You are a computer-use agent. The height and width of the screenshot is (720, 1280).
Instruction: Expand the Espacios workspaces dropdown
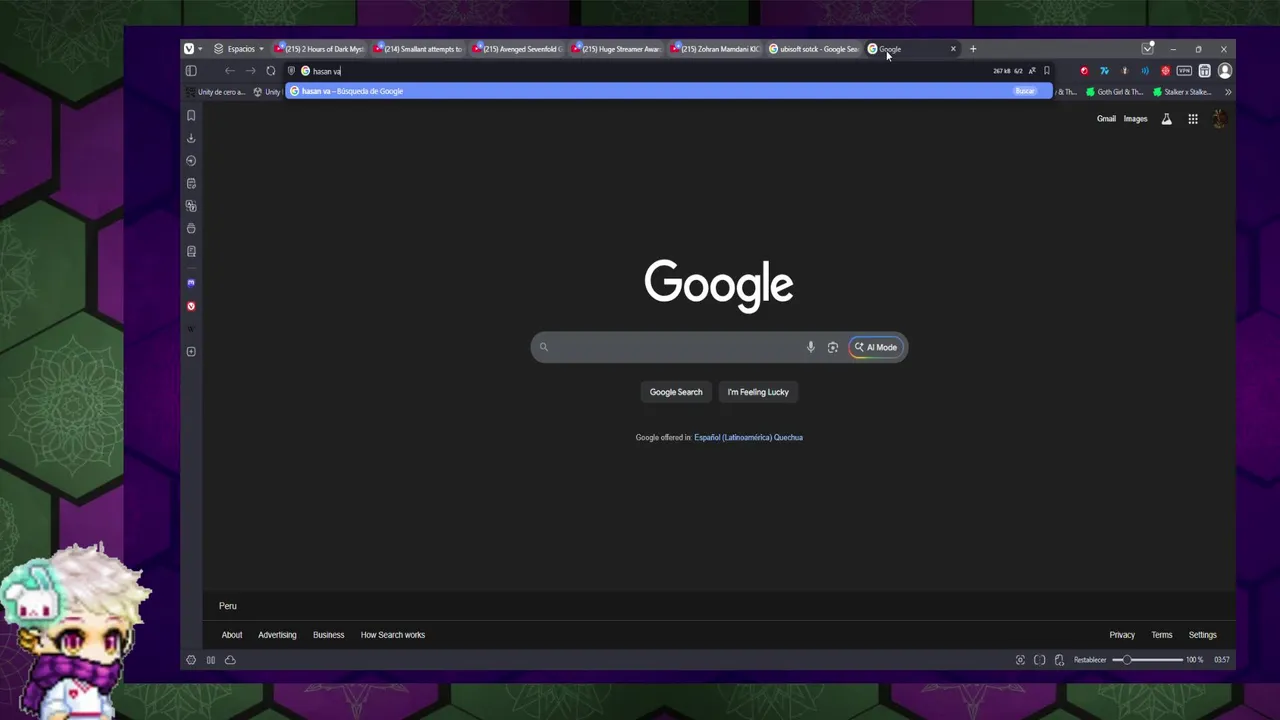(239, 49)
